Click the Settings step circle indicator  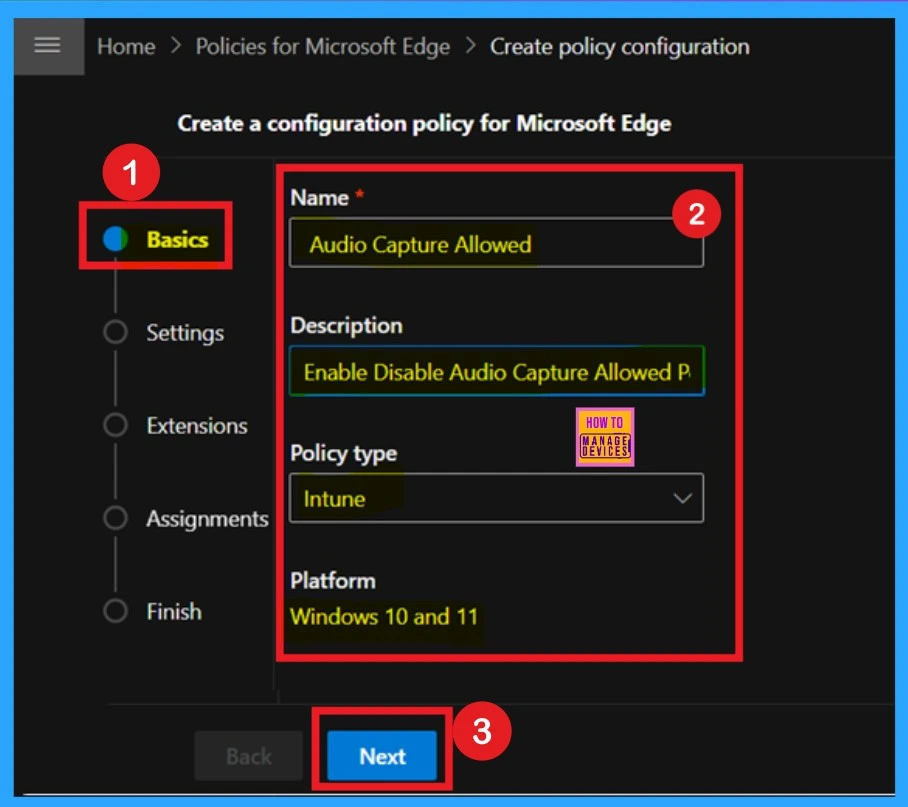[115, 332]
